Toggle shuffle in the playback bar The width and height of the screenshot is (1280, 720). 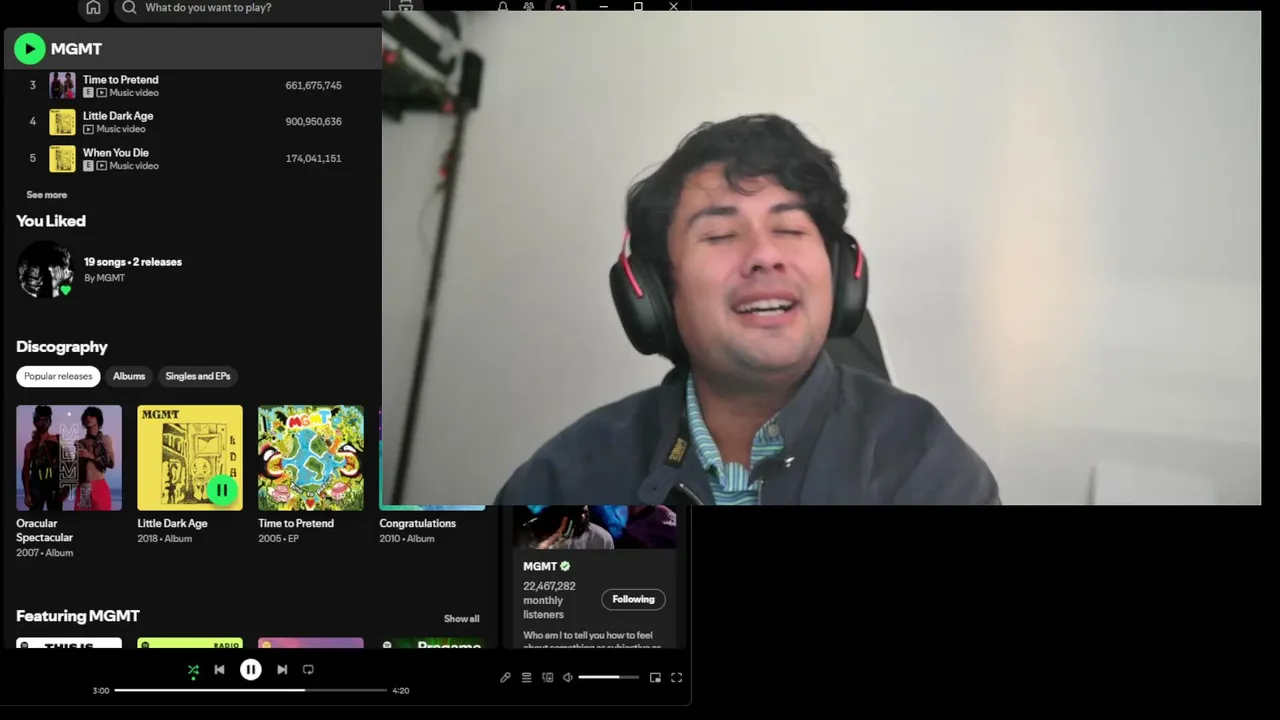tap(193, 670)
